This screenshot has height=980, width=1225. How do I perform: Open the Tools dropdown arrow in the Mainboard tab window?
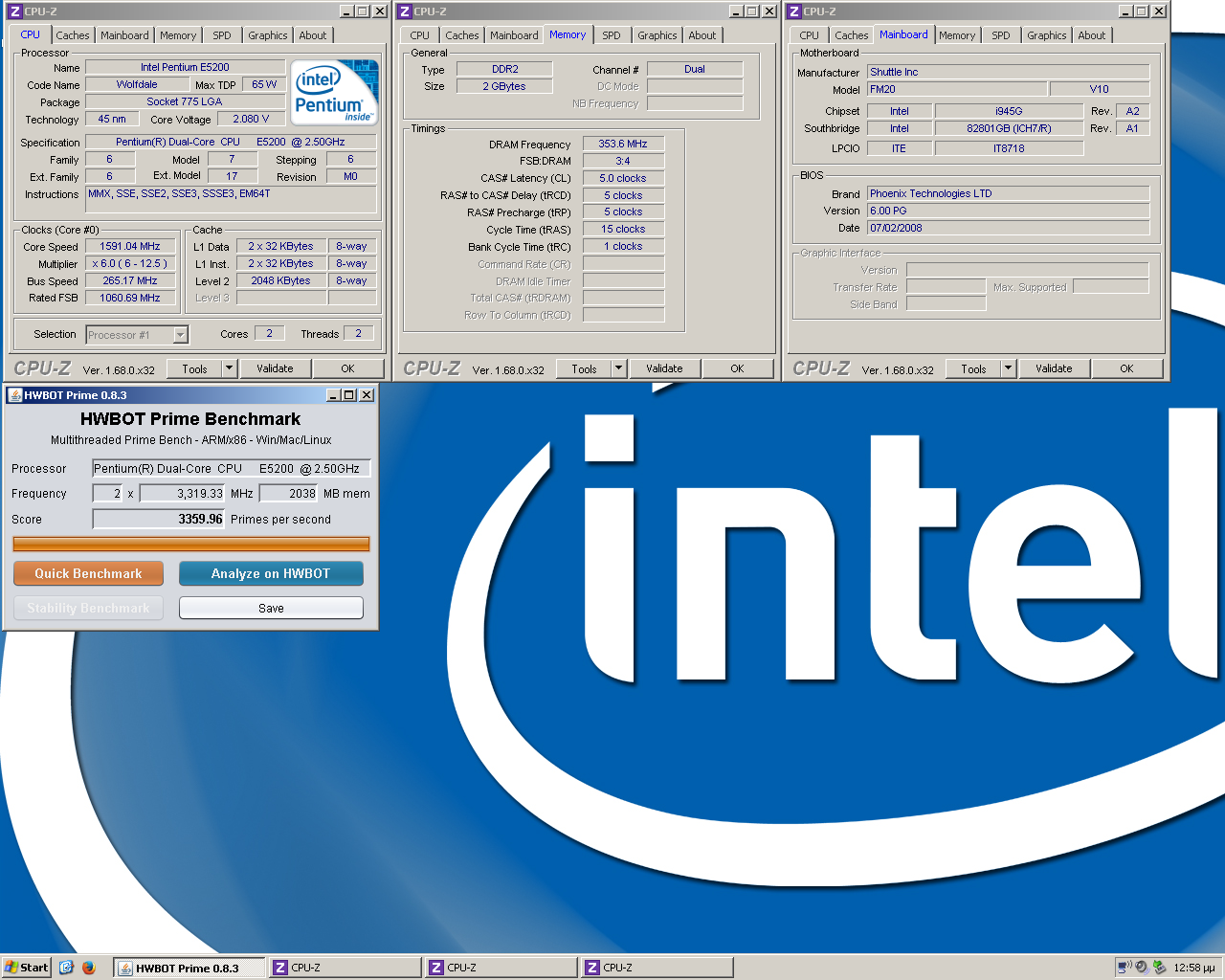[1008, 368]
